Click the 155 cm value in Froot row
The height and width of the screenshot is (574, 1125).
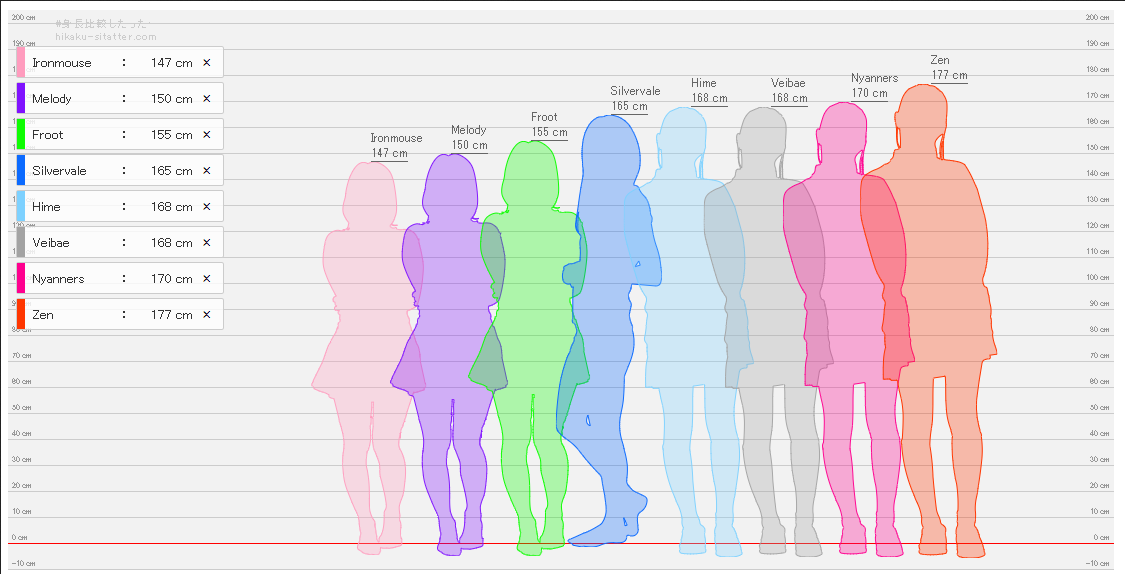pyautogui.click(x=171, y=135)
